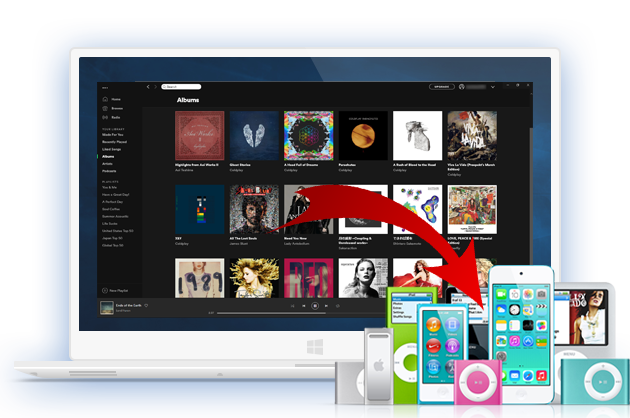Open Love, Peace & Fire album cover
The width and height of the screenshot is (630, 418).
pos(472,209)
